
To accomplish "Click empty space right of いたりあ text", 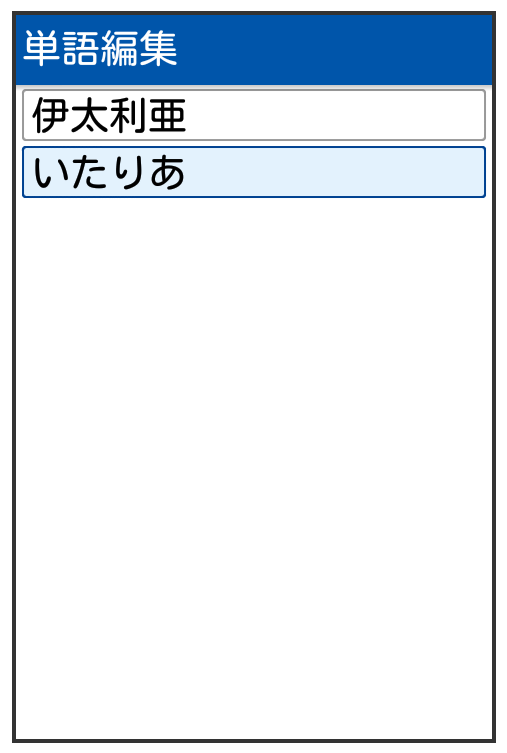I will coord(336,172).
